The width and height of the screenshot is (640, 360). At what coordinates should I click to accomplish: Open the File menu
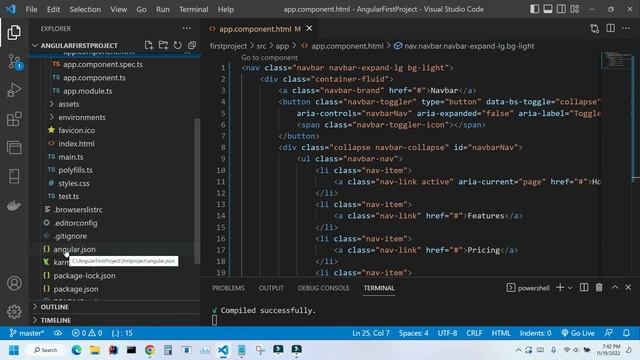tap(31, 9)
